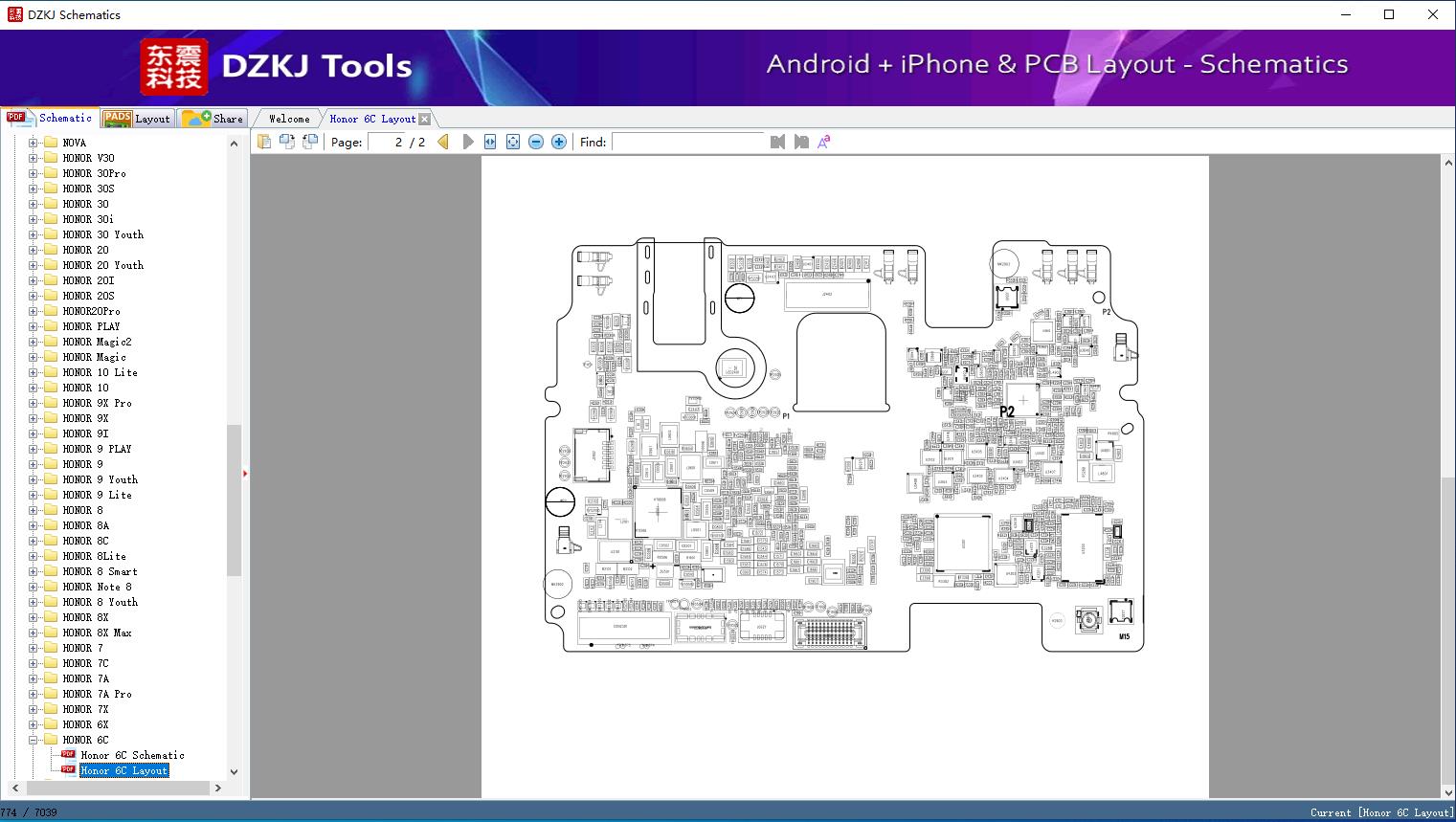This screenshot has height=822, width=1456.
Task: Zoom in on the layout
Action: [x=559, y=142]
